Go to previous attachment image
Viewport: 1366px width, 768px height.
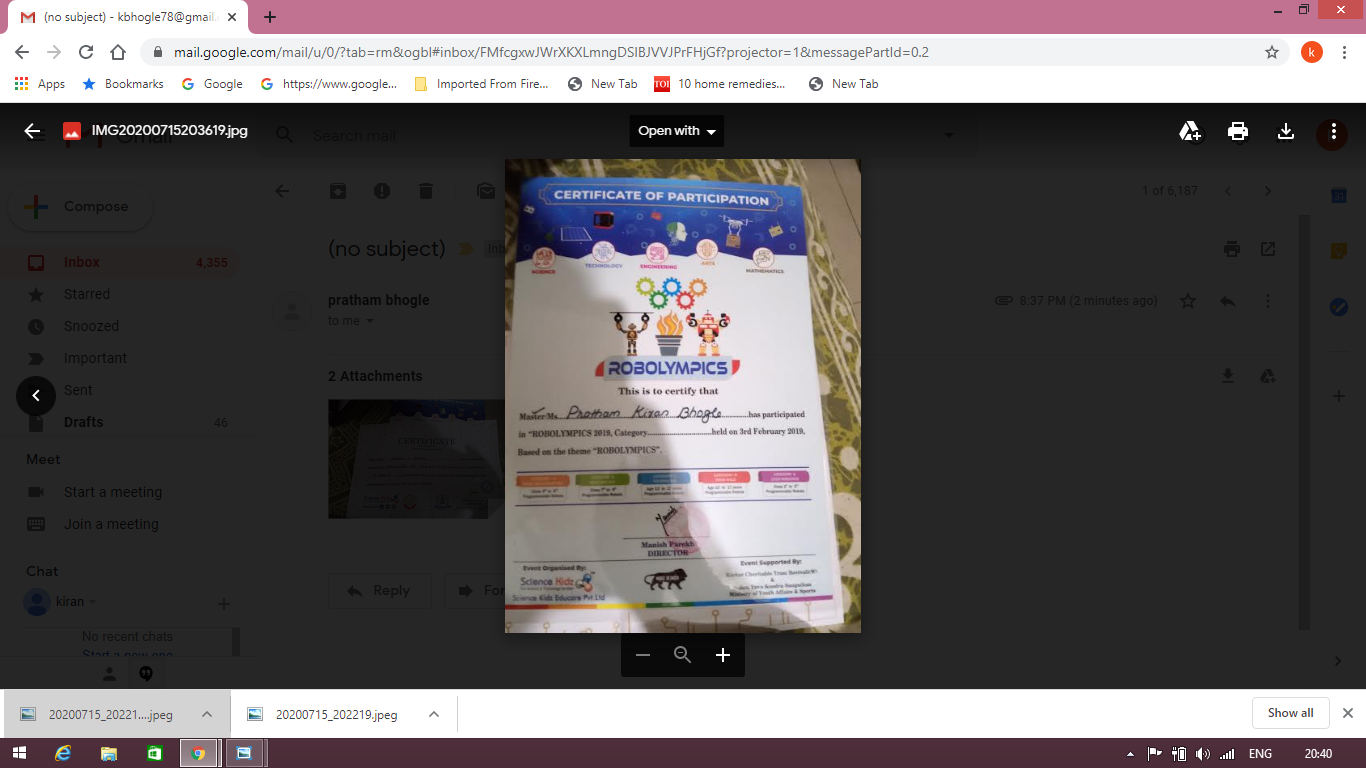(x=36, y=396)
